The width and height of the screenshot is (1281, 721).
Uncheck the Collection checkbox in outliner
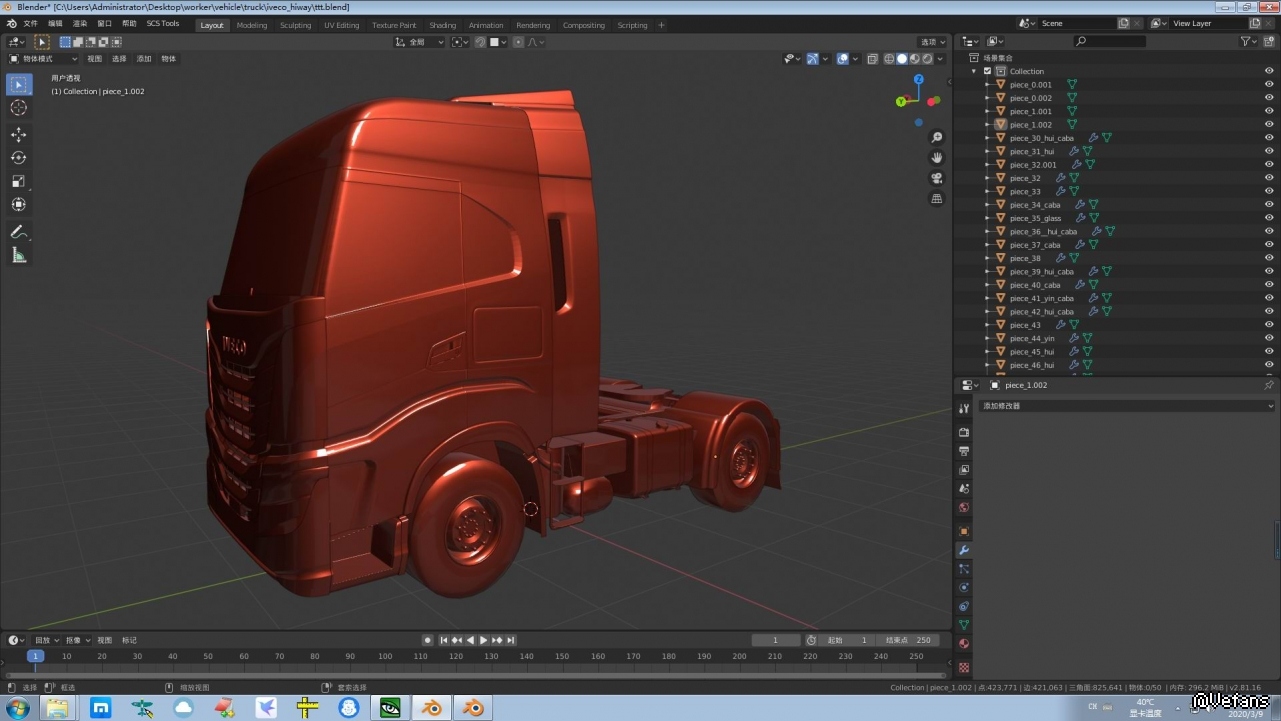[987, 71]
